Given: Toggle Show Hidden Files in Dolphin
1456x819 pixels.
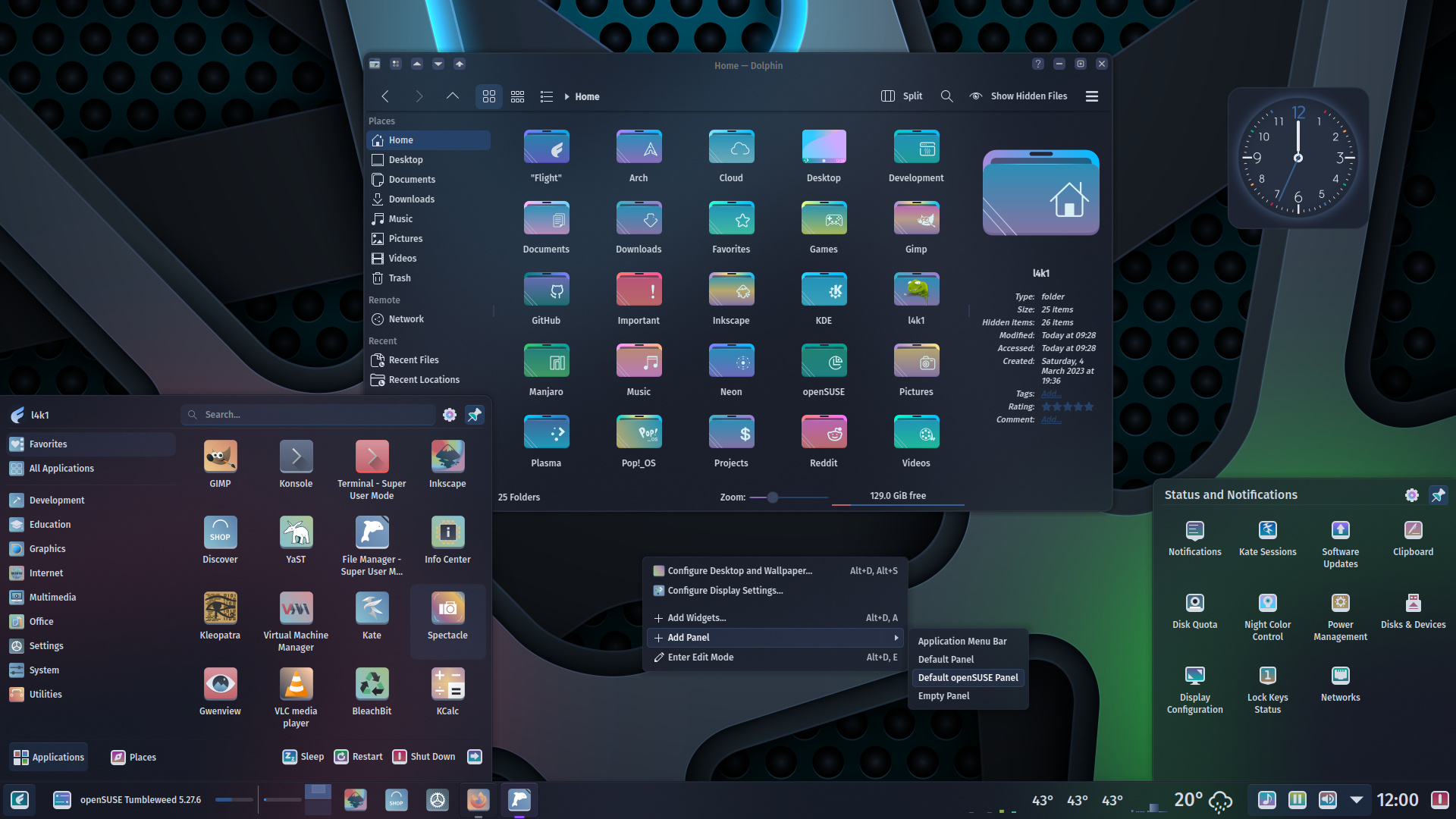Looking at the screenshot, I should tap(1018, 96).
